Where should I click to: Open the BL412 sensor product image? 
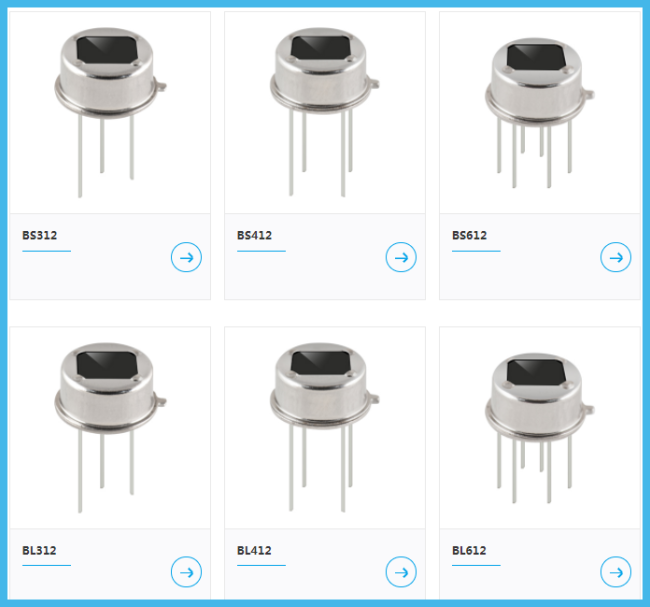pyautogui.click(x=324, y=427)
